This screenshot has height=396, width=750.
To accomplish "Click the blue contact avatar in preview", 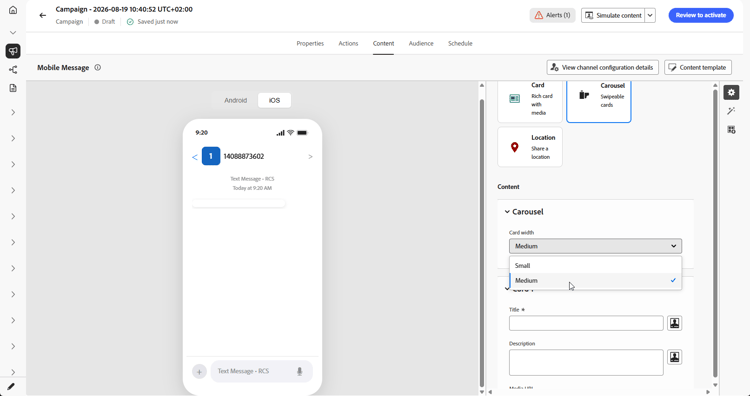I will (x=211, y=156).
